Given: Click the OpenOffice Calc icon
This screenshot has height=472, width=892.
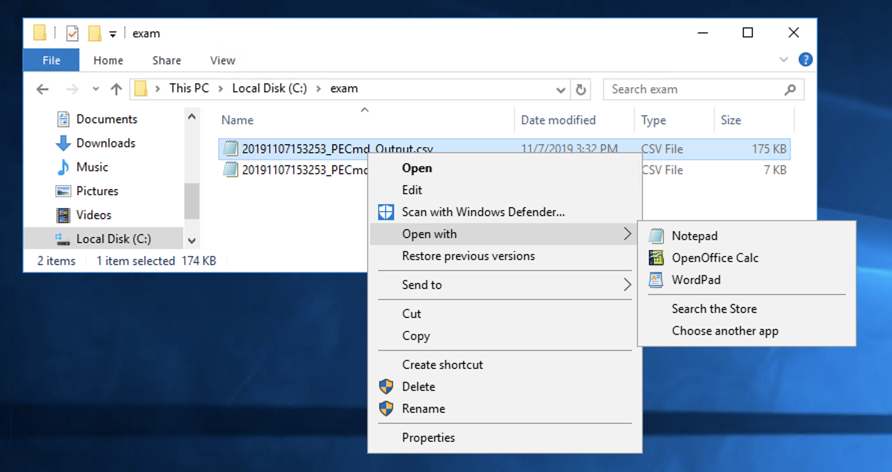Looking at the screenshot, I should pyautogui.click(x=656, y=258).
